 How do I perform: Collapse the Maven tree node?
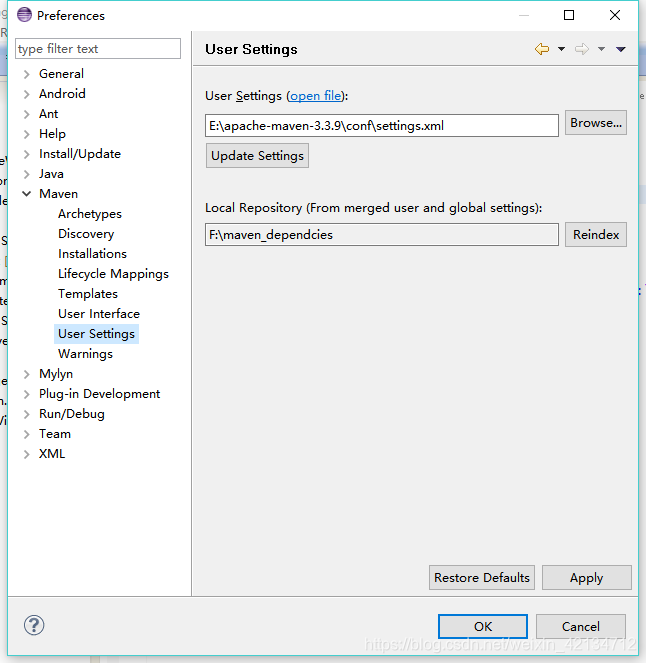click(x=27, y=194)
